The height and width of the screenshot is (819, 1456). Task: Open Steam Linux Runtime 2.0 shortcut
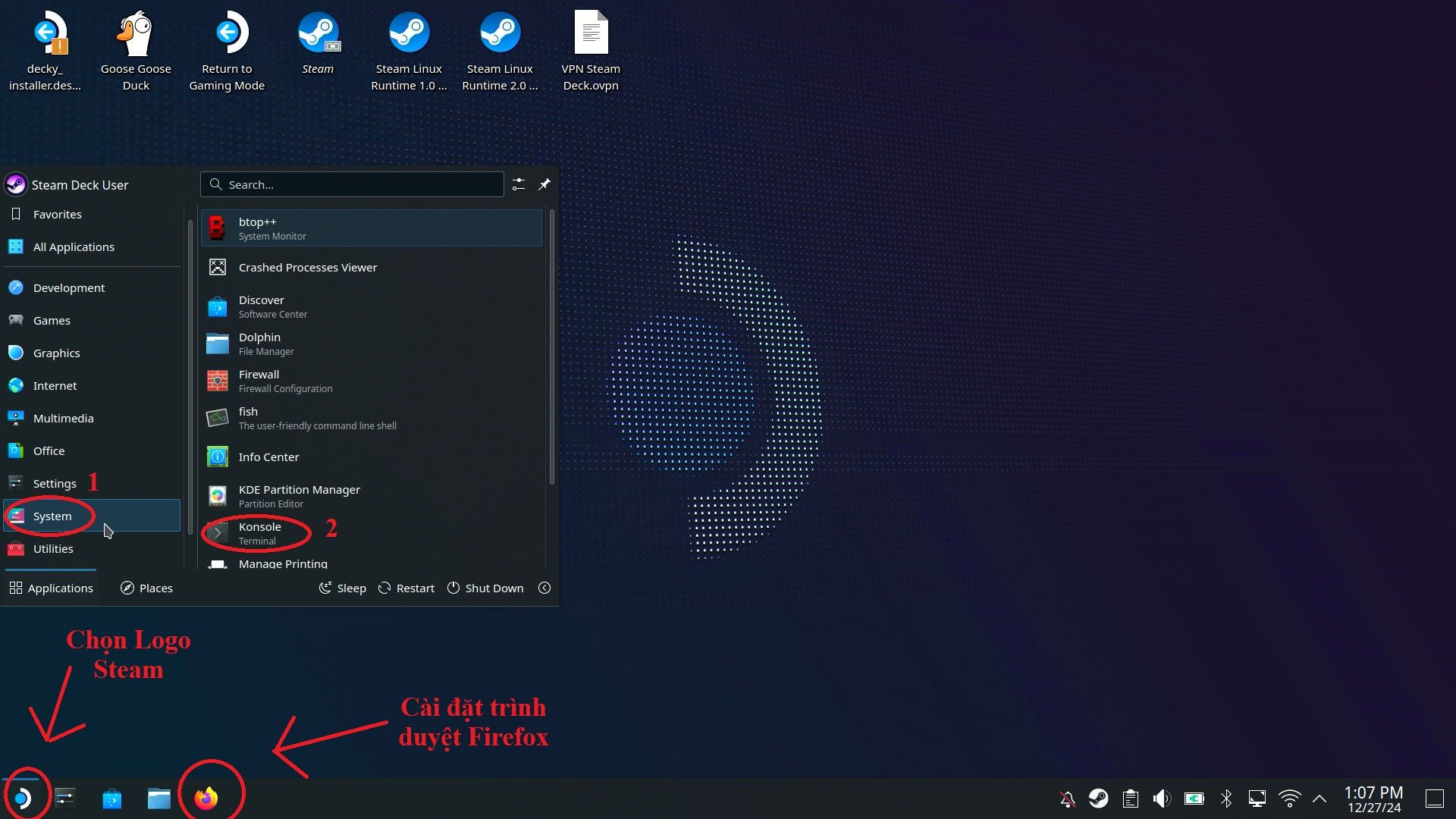[x=500, y=51]
